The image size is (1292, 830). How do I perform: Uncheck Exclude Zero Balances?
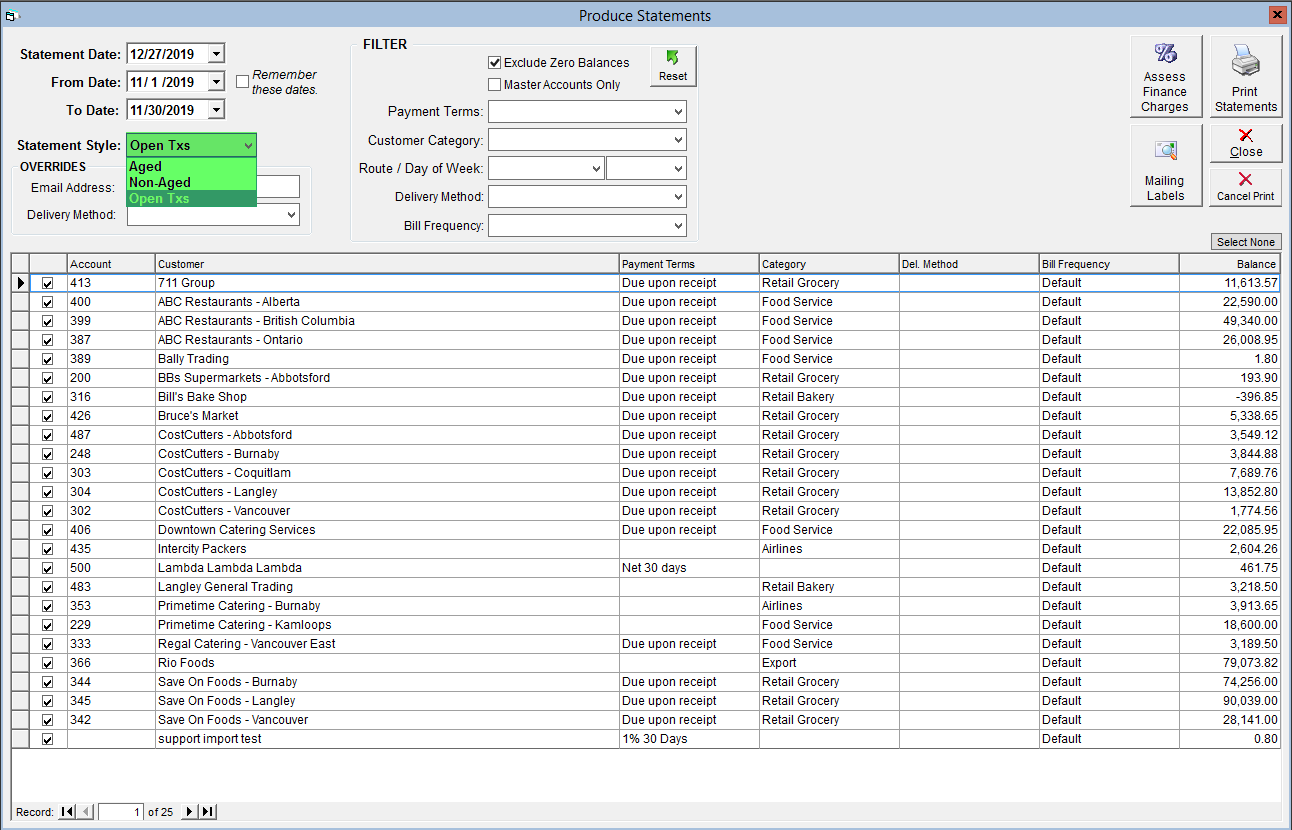pos(494,63)
